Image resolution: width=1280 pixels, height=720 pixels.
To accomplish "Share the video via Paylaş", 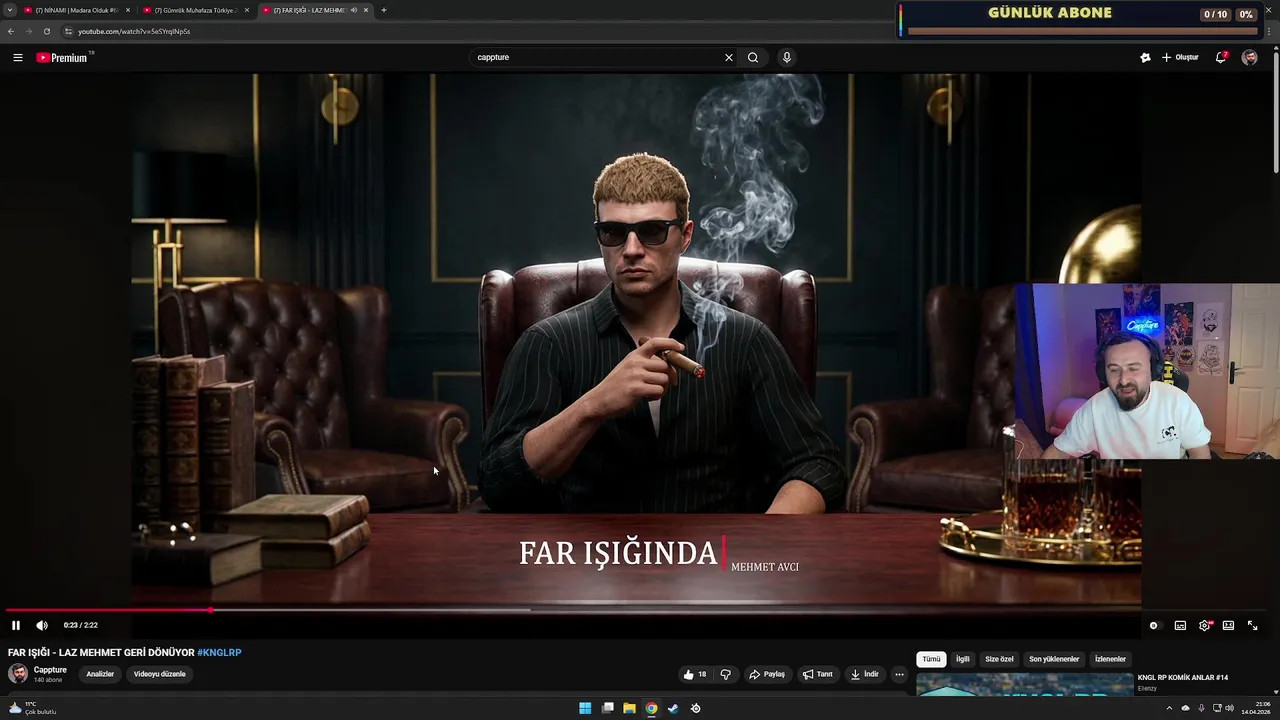I will pyautogui.click(x=767, y=674).
